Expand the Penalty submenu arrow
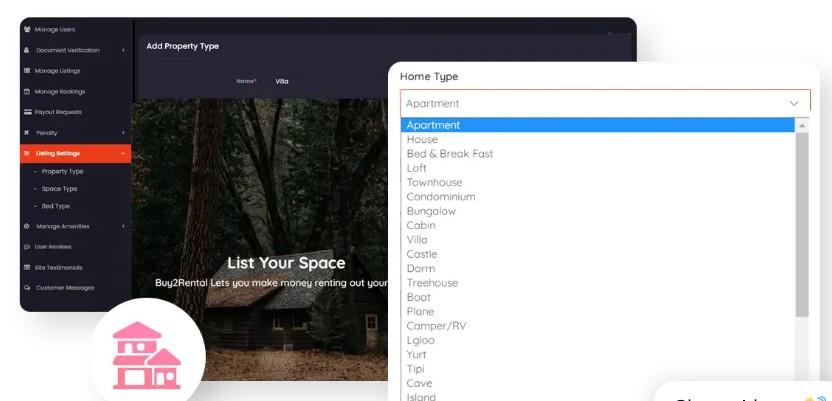Screen dimensions: 832x401 (x=123, y=133)
